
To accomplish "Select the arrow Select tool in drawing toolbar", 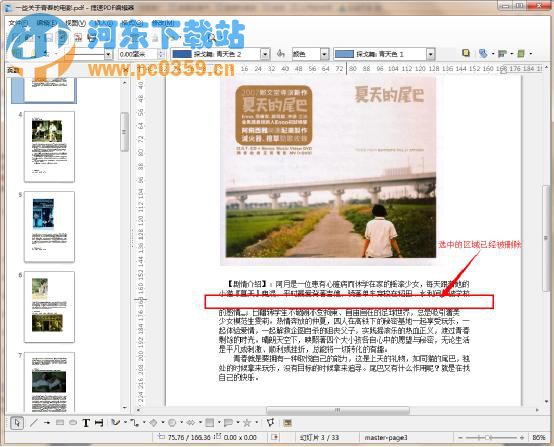I will [17, 423].
